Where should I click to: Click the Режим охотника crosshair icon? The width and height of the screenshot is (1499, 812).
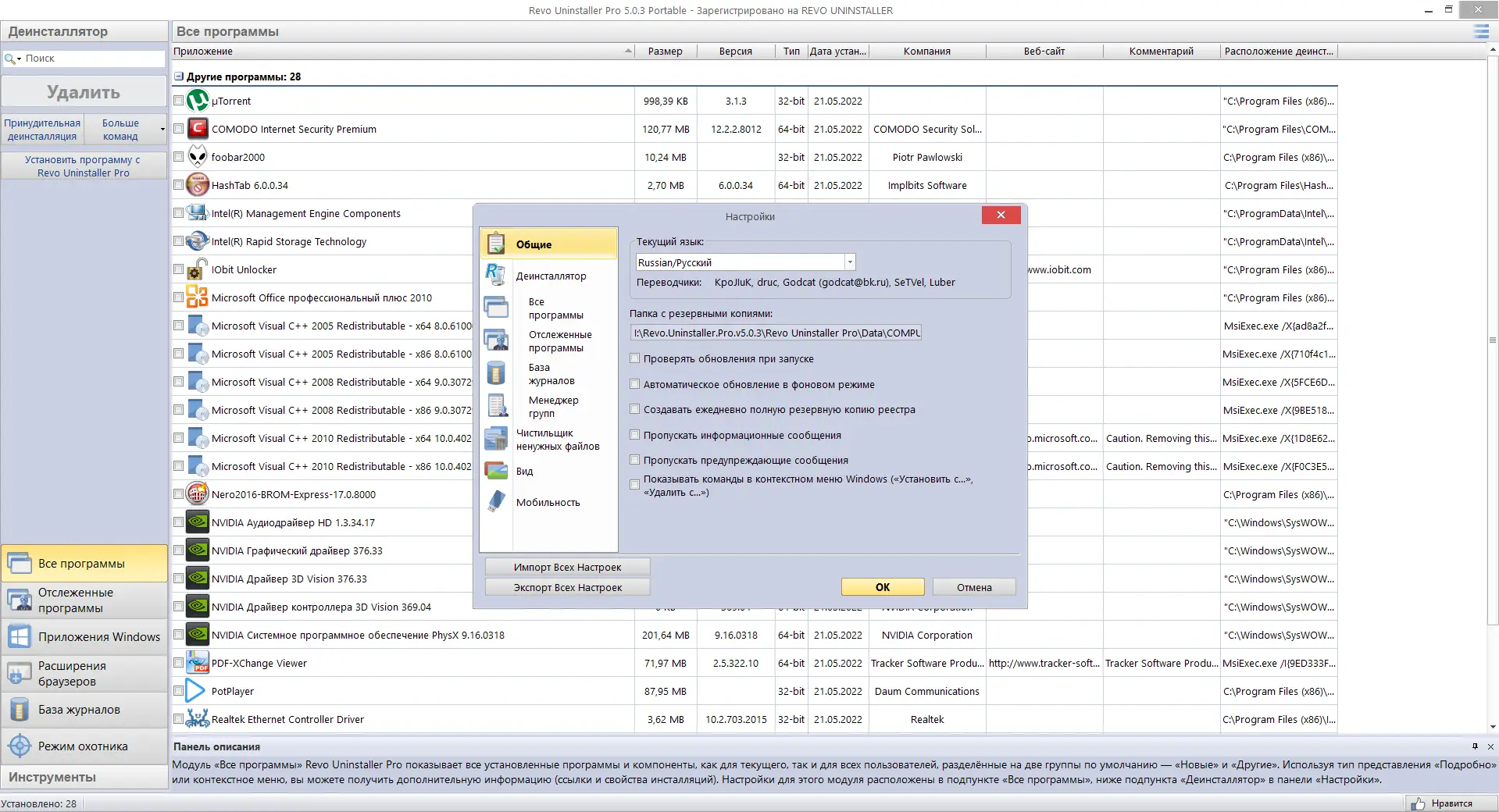[x=20, y=746]
